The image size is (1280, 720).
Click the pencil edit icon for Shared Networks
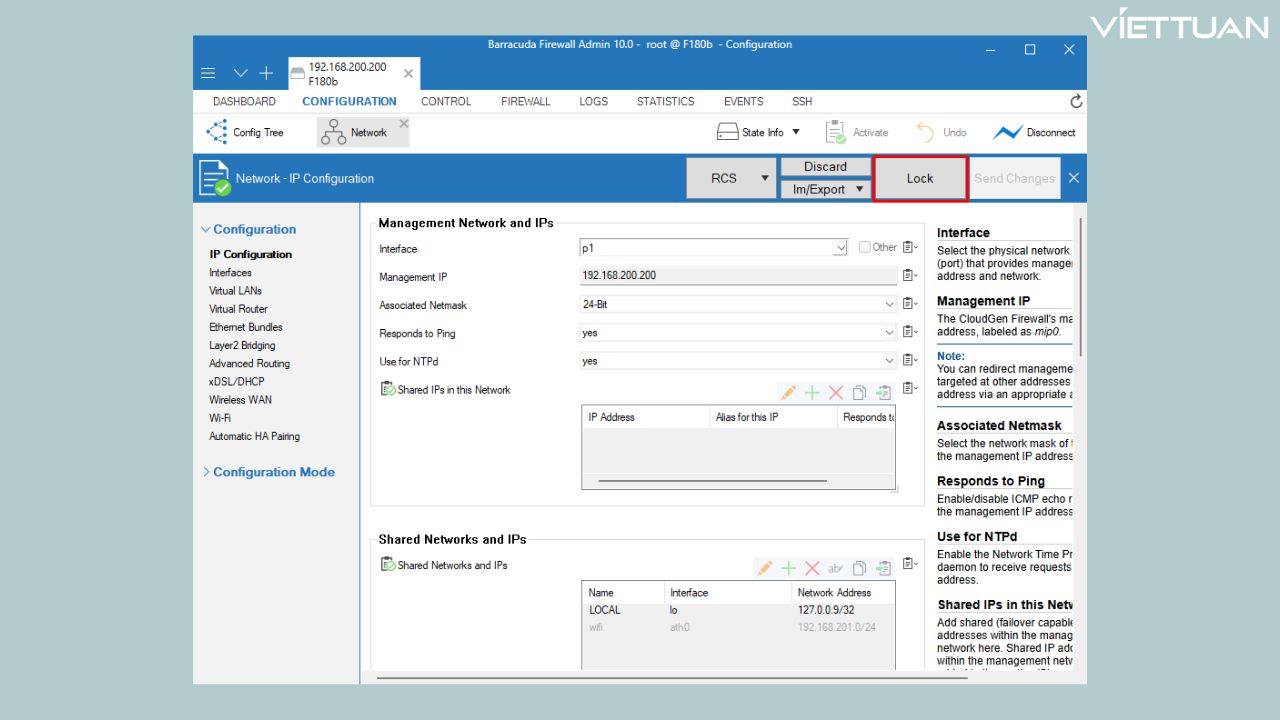pyautogui.click(x=765, y=568)
